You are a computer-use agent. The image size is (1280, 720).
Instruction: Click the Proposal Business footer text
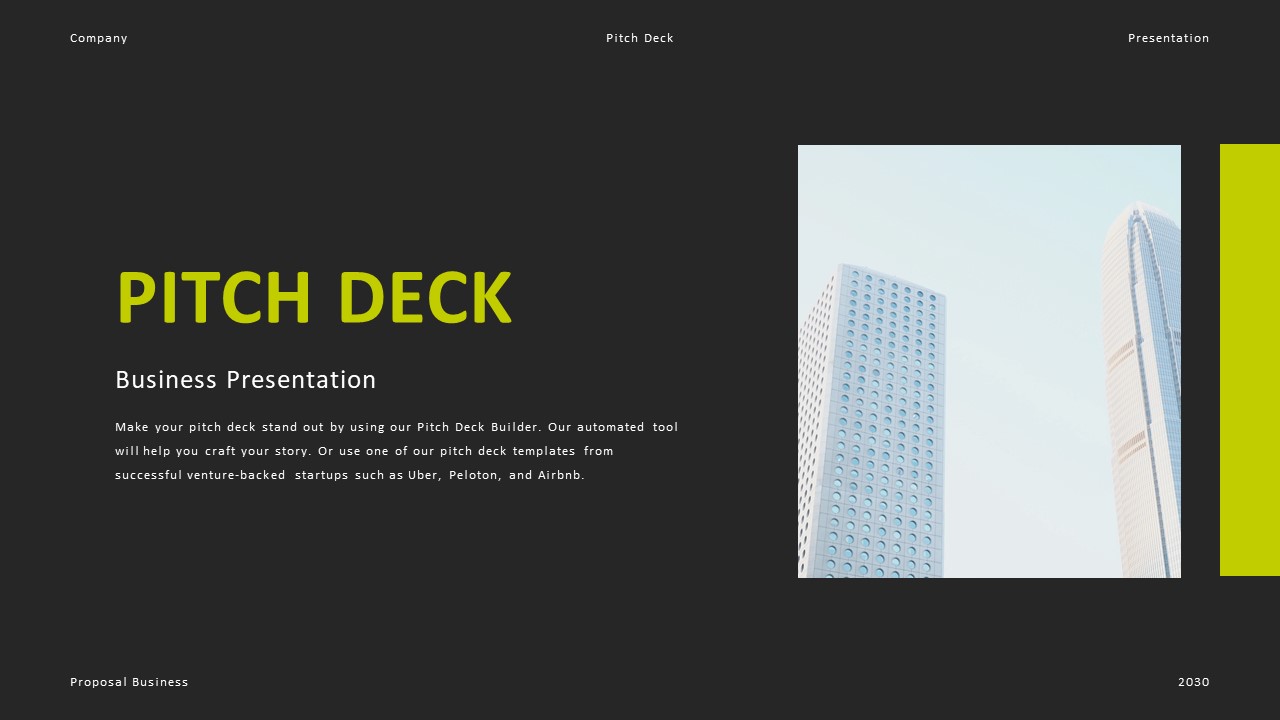click(x=128, y=682)
